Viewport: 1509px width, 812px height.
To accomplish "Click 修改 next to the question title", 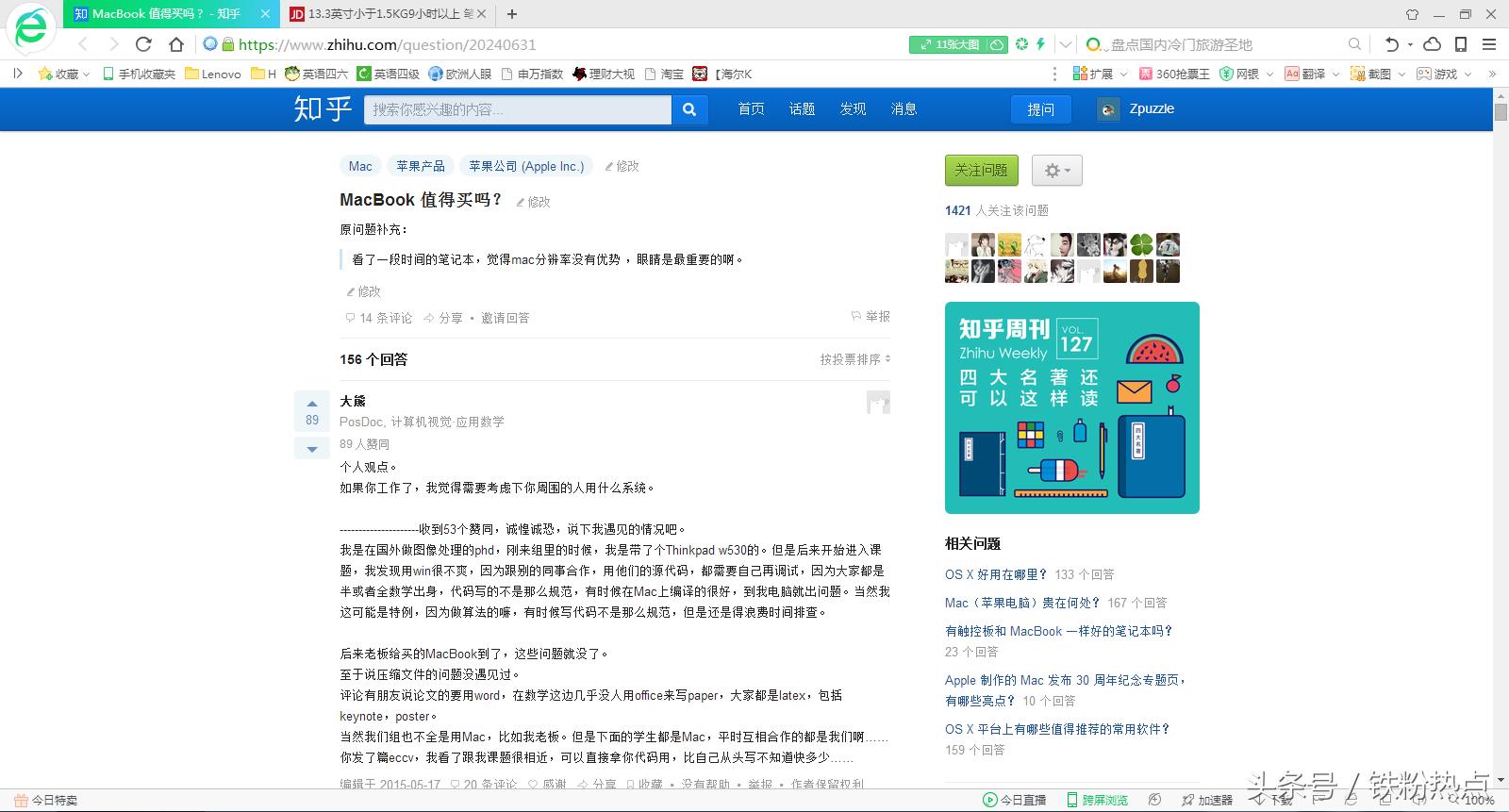I will pos(534,202).
